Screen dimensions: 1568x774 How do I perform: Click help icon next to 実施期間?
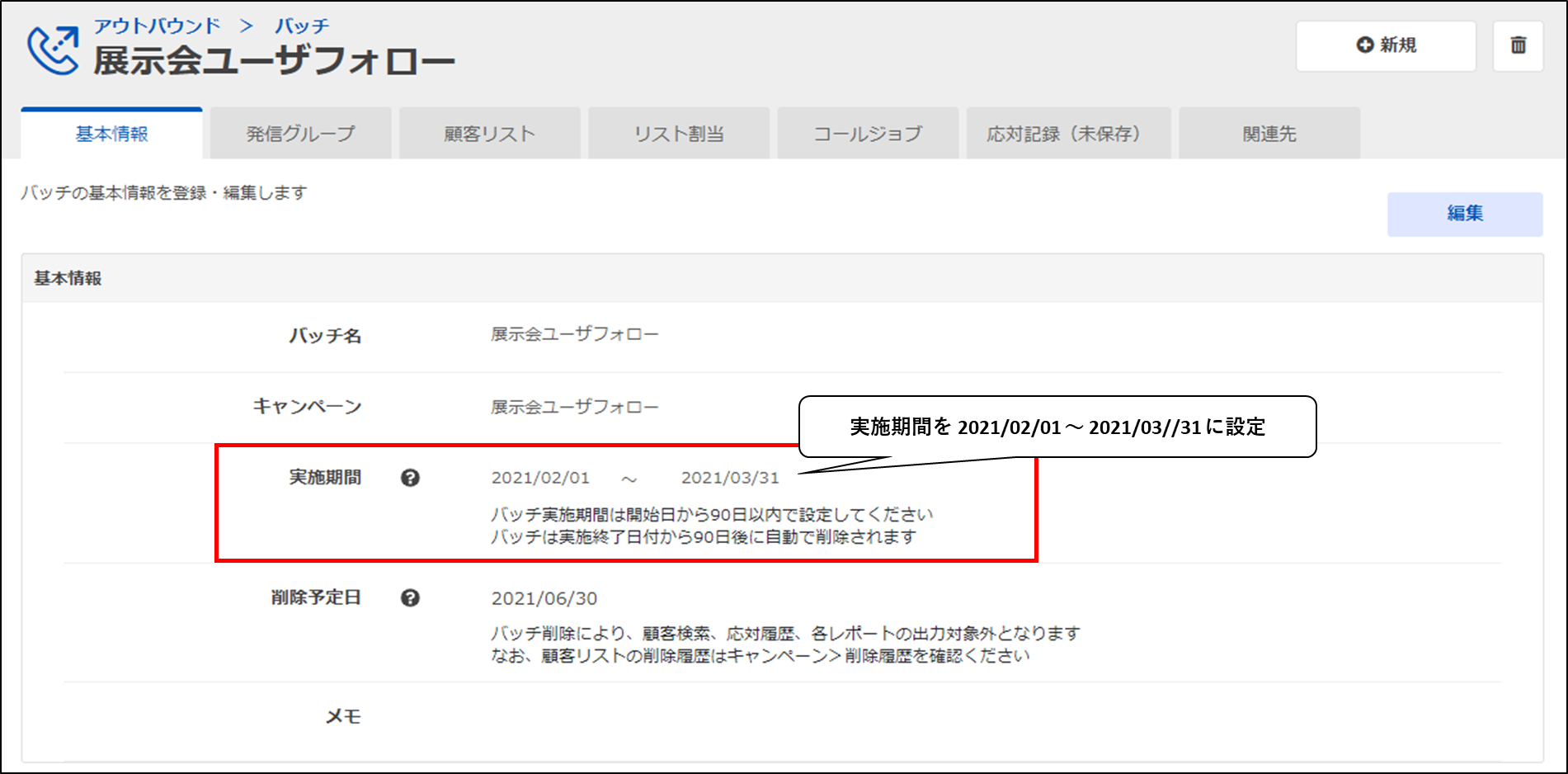tap(410, 478)
